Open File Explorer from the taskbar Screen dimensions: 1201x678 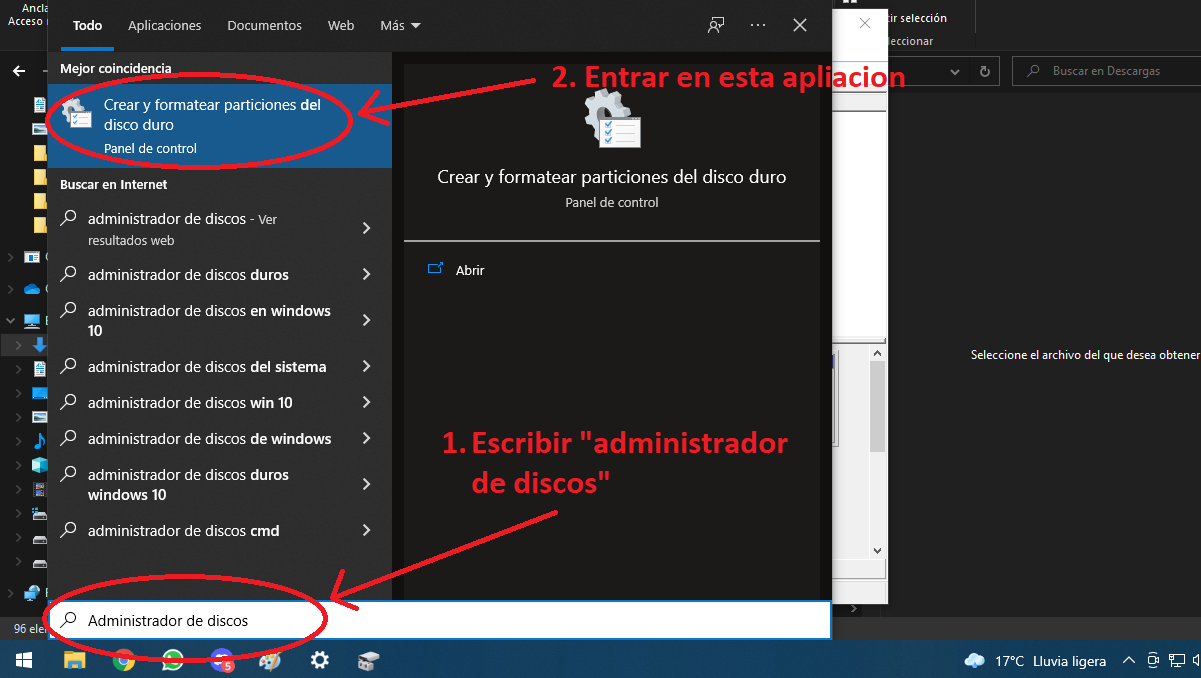point(75,660)
